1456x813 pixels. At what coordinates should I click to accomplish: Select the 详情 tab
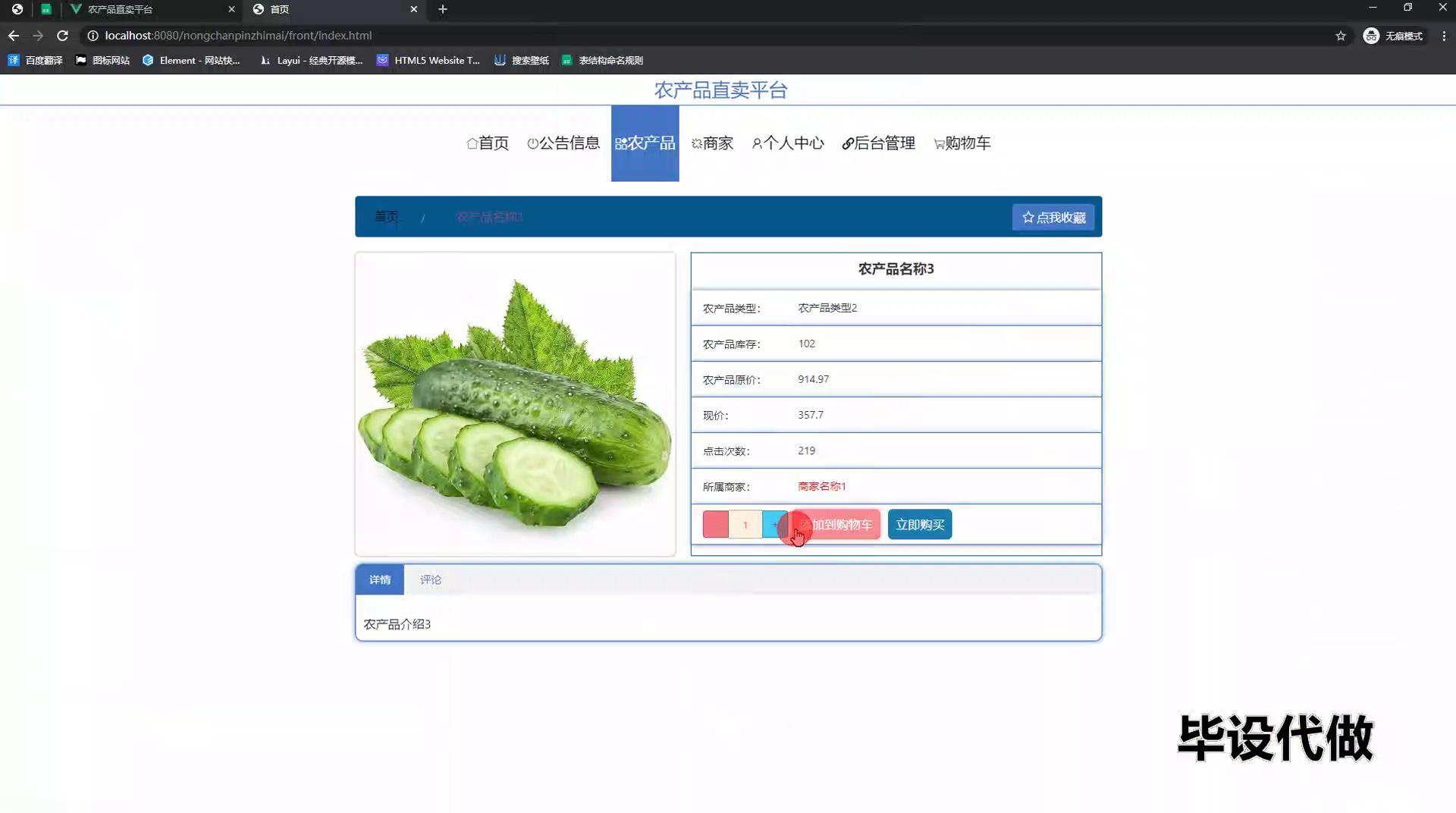[380, 580]
